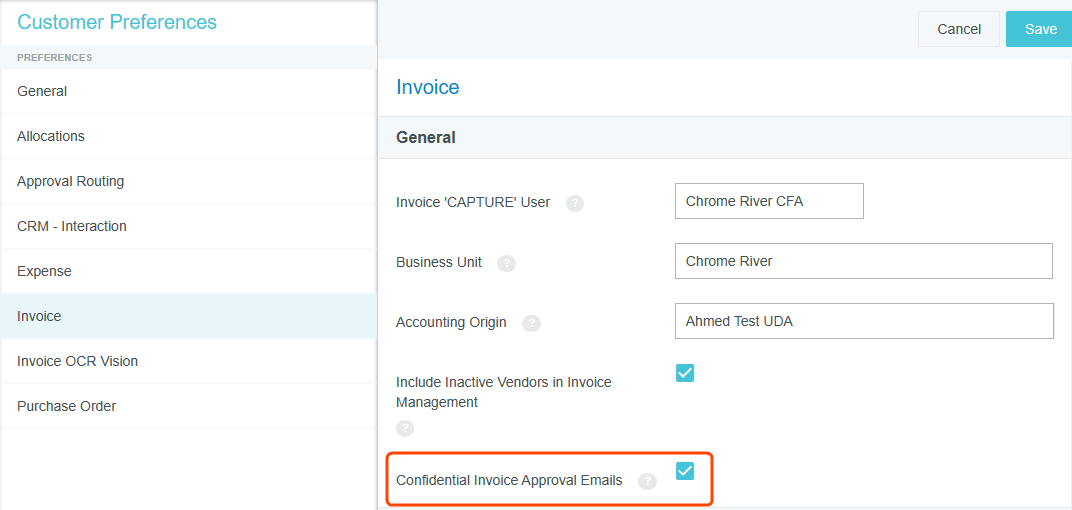Click help icon beside Invoice 'CAPTURE' User
Image resolution: width=1072 pixels, height=510 pixels.
[575, 203]
